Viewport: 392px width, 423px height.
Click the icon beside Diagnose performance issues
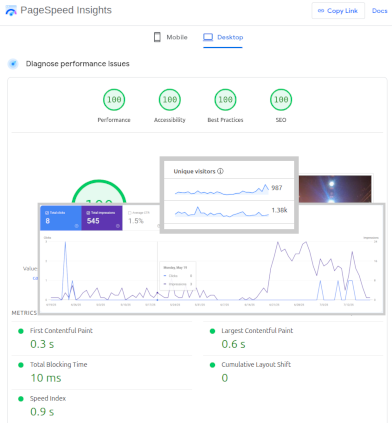[13, 64]
